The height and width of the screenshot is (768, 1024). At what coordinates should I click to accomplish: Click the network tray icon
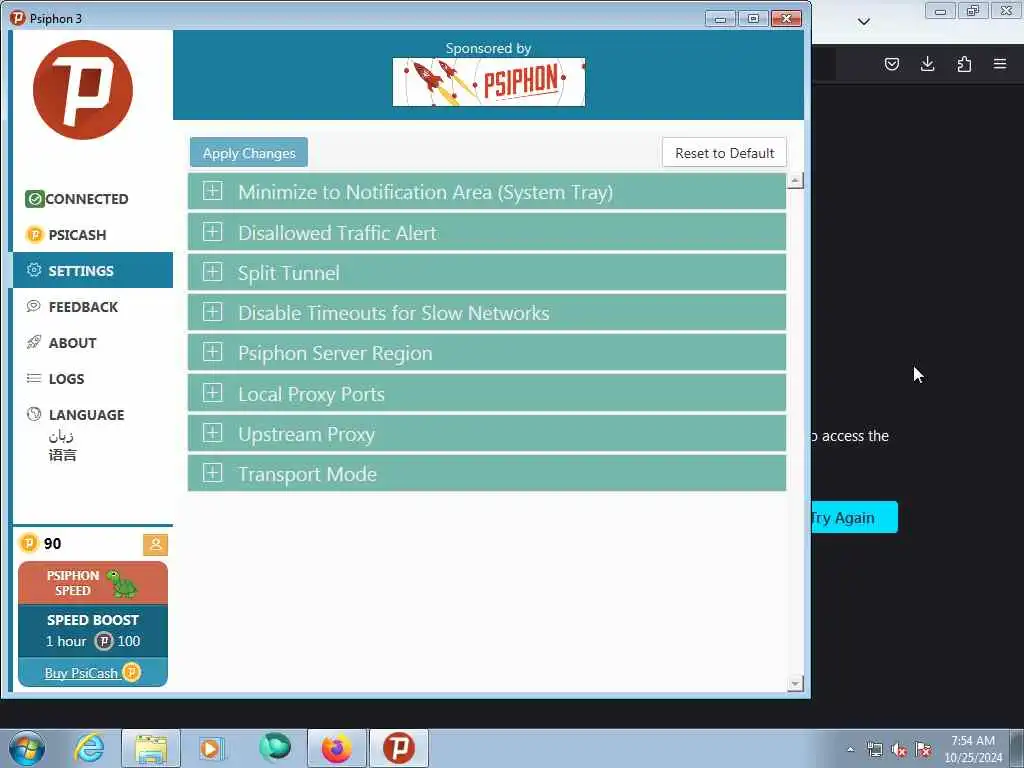point(874,750)
